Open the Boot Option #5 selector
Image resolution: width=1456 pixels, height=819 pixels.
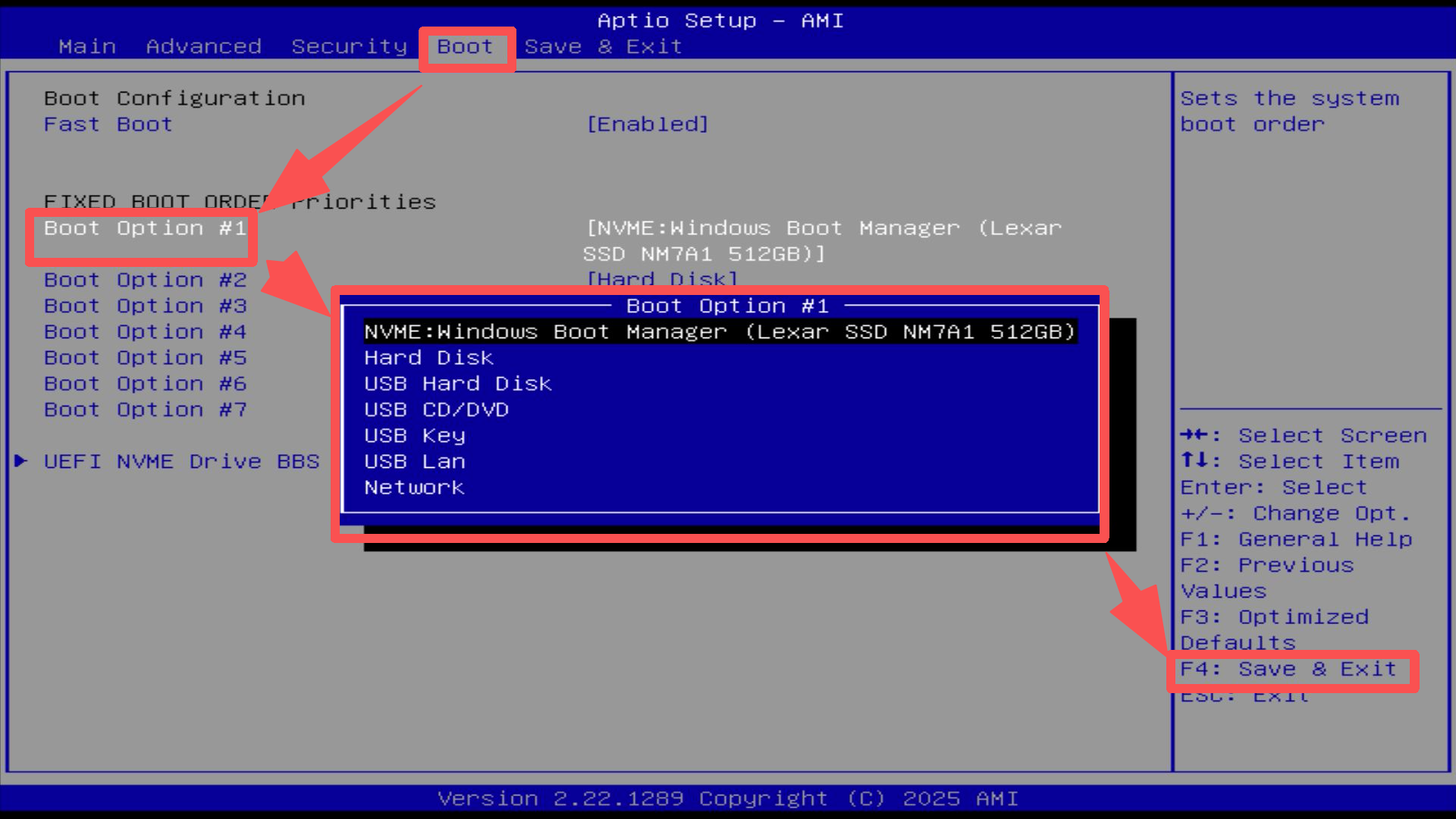tap(145, 357)
